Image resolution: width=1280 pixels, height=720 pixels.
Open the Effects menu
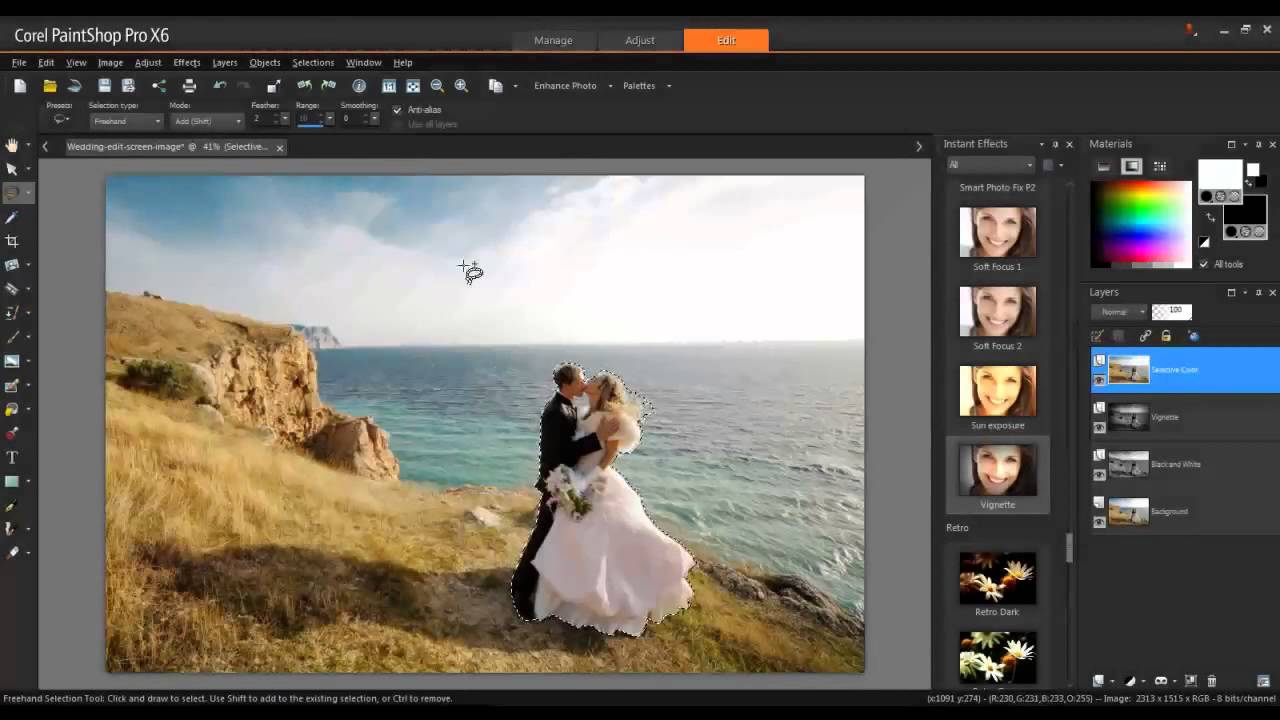pyautogui.click(x=187, y=62)
